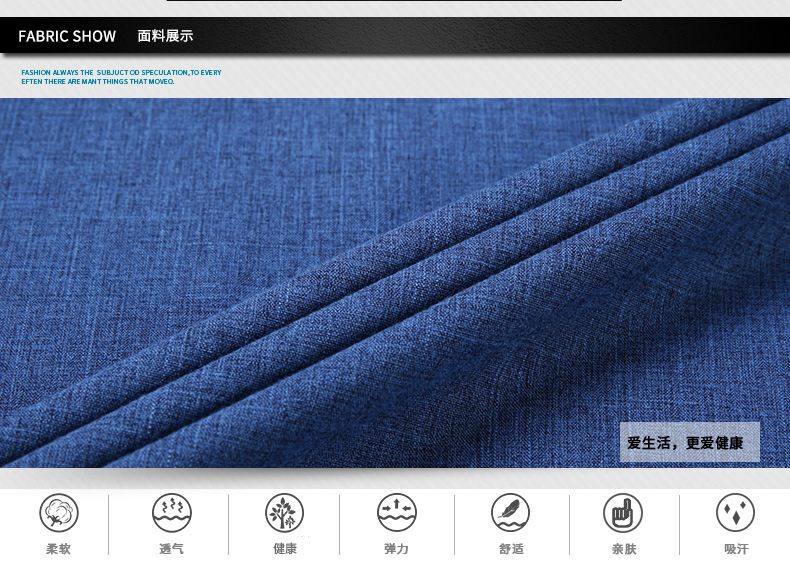Image resolution: width=790 pixels, height=572 pixels.
Task: Click the breathable steam icon above 透气
Action: point(172,513)
